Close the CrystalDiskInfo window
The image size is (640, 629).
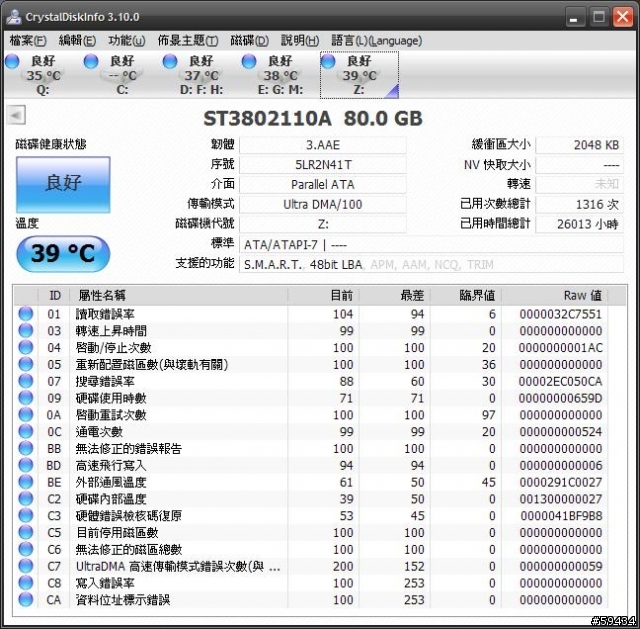tap(623, 17)
